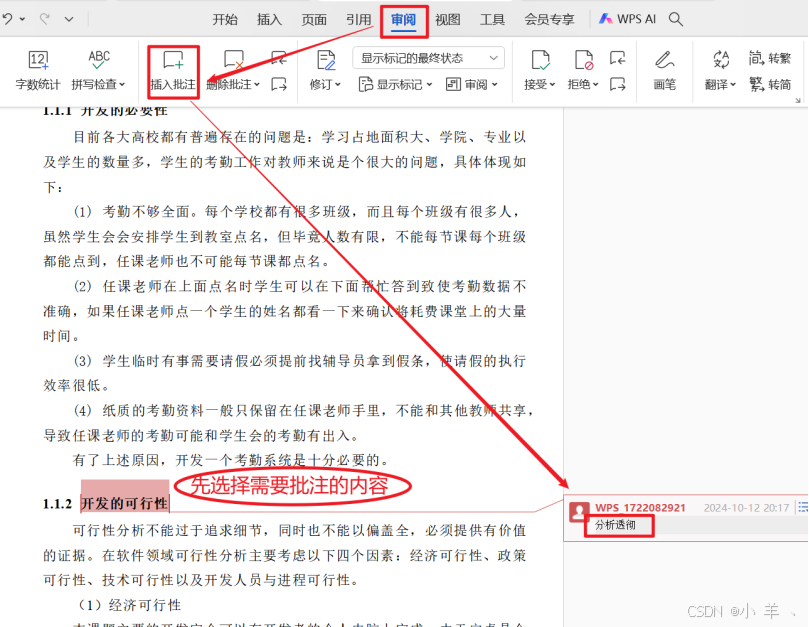Expand the 翻译 dropdown arrow
The width and height of the screenshot is (809, 627).
733,84
